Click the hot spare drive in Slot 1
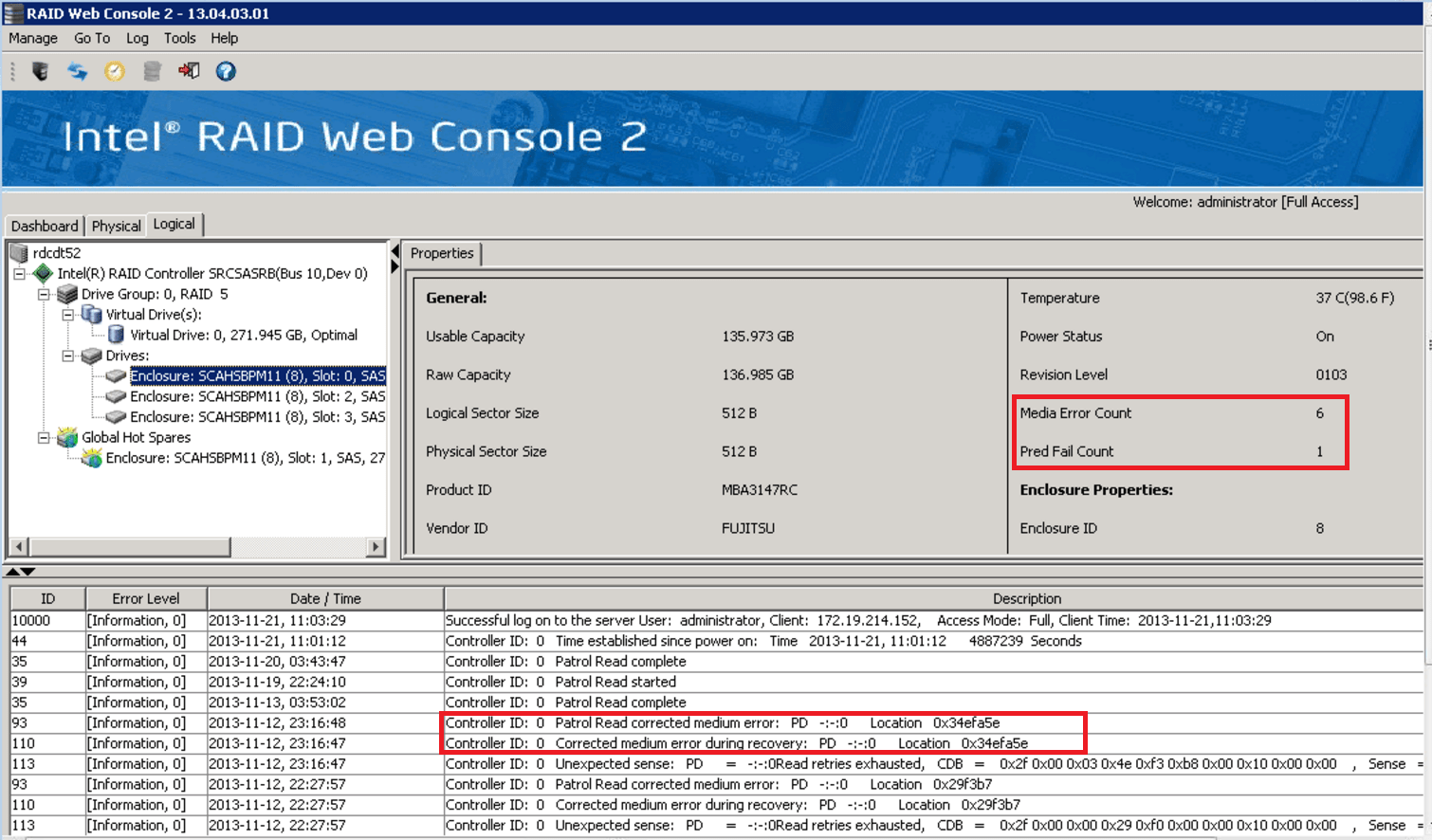 point(237,458)
